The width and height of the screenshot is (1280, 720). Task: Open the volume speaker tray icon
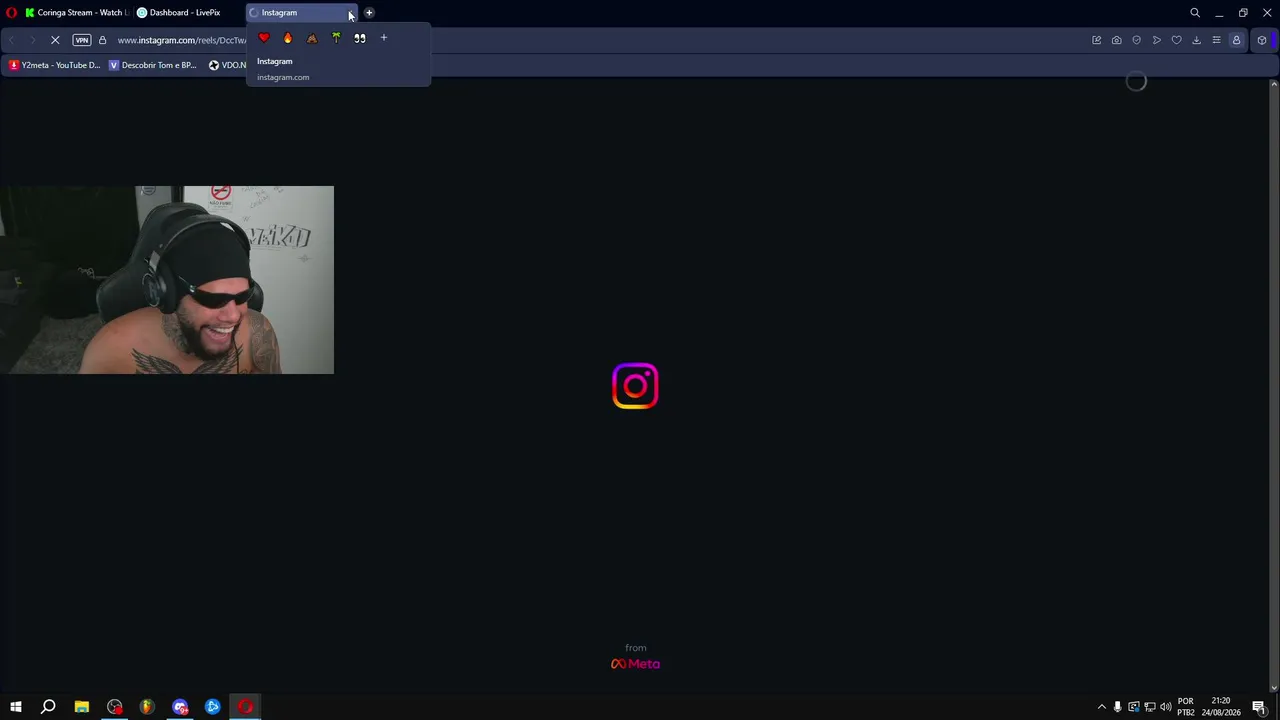(x=1166, y=707)
